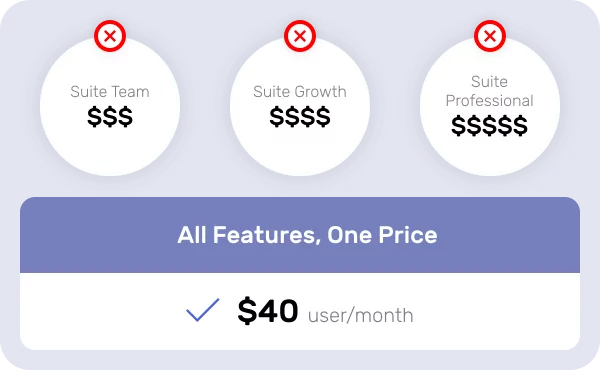
Task: Click the $$$ symbols under Suite Team
Action: (x=110, y=117)
